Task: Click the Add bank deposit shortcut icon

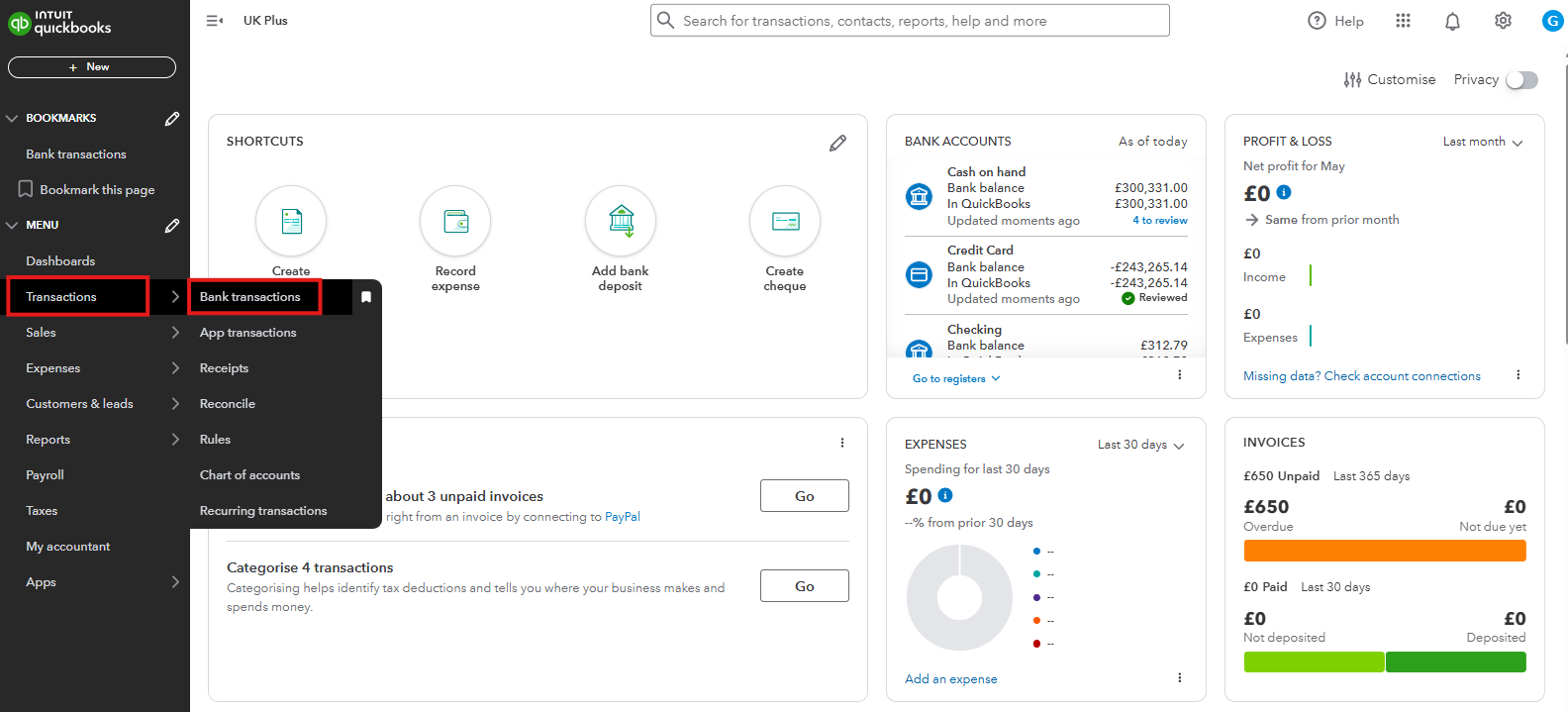Action: (621, 221)
